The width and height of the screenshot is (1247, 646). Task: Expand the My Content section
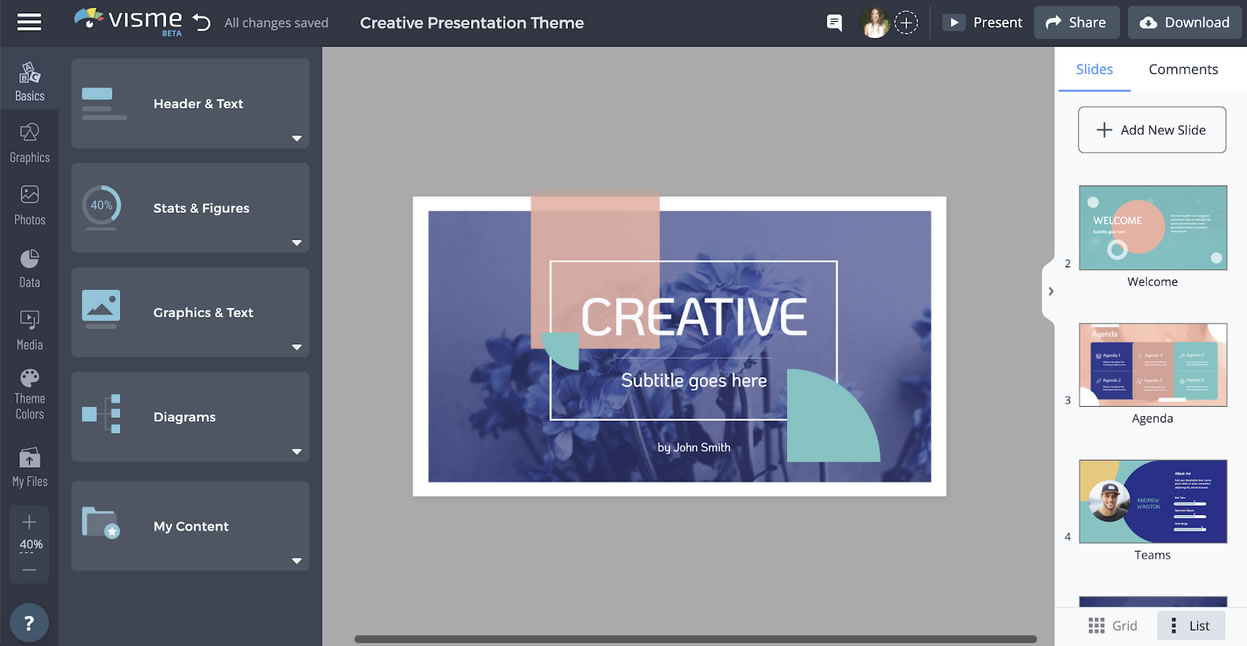(x=296, y=560)
